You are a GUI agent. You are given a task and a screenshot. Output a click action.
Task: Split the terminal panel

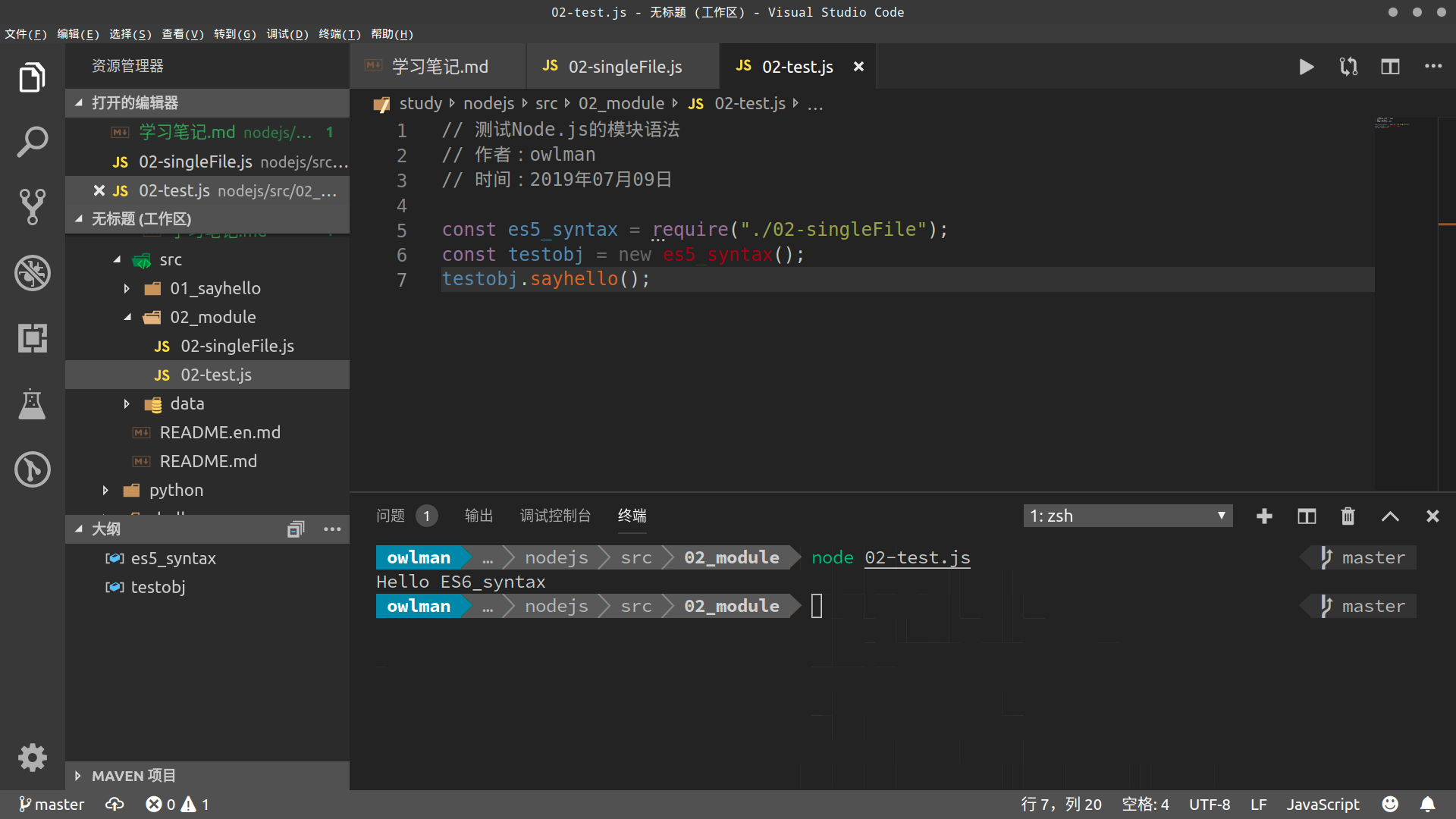point(1307,516)
